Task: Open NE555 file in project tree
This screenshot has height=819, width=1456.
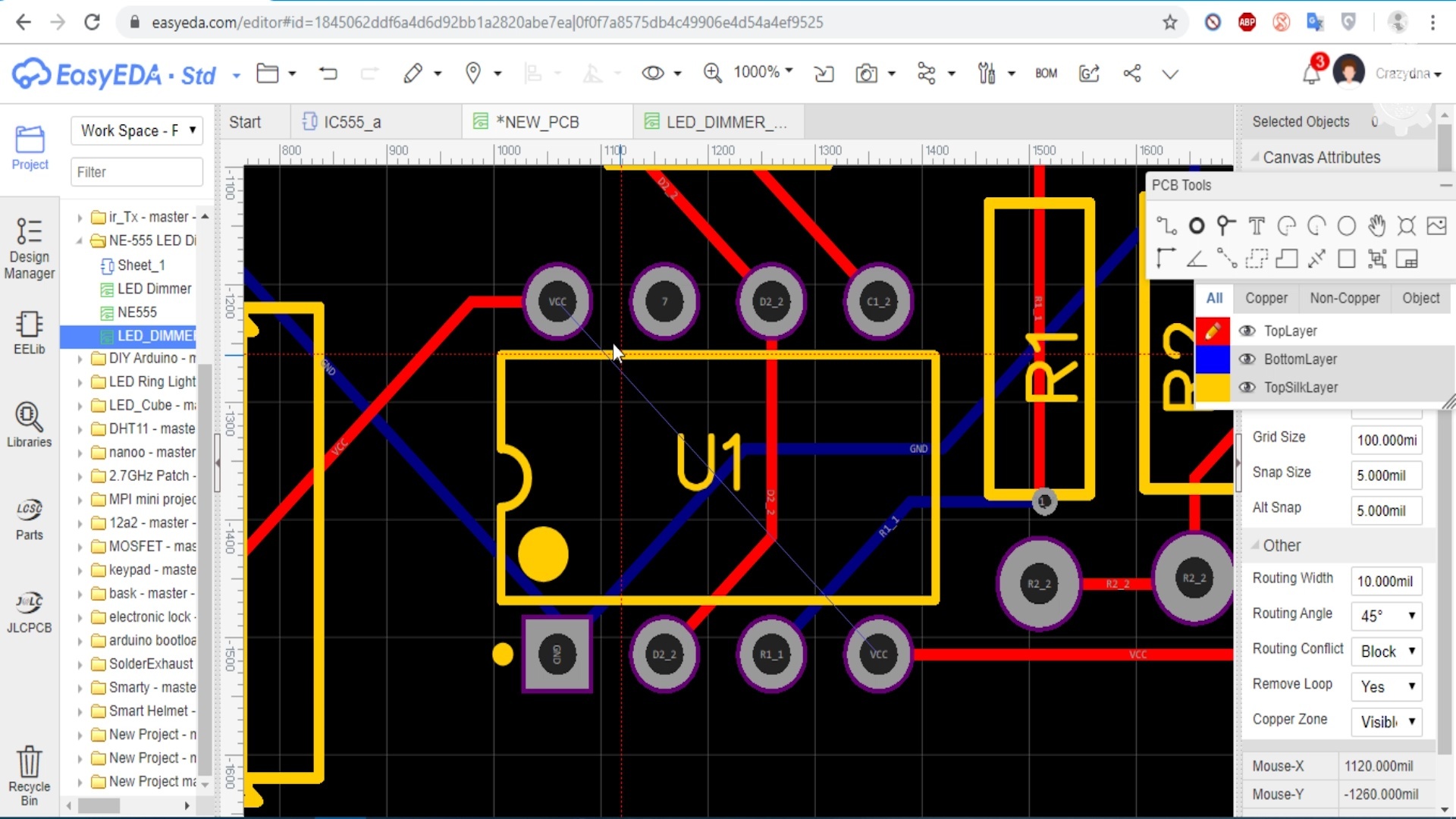Action: point(137,312)
